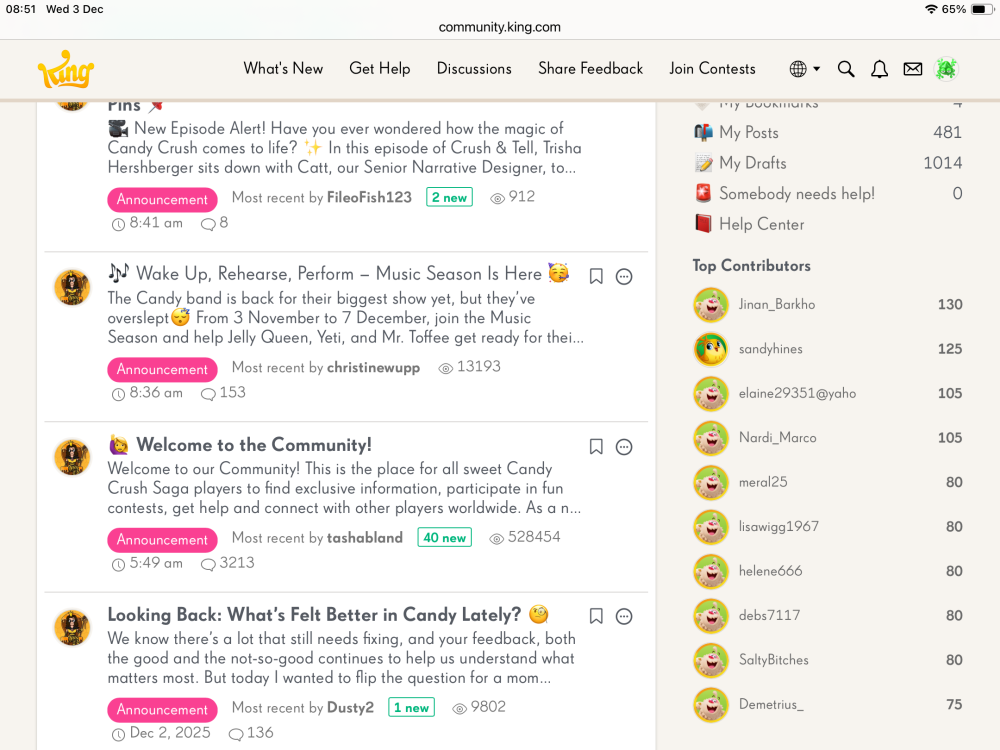Open the search magnifier icon

pos(846,69)
